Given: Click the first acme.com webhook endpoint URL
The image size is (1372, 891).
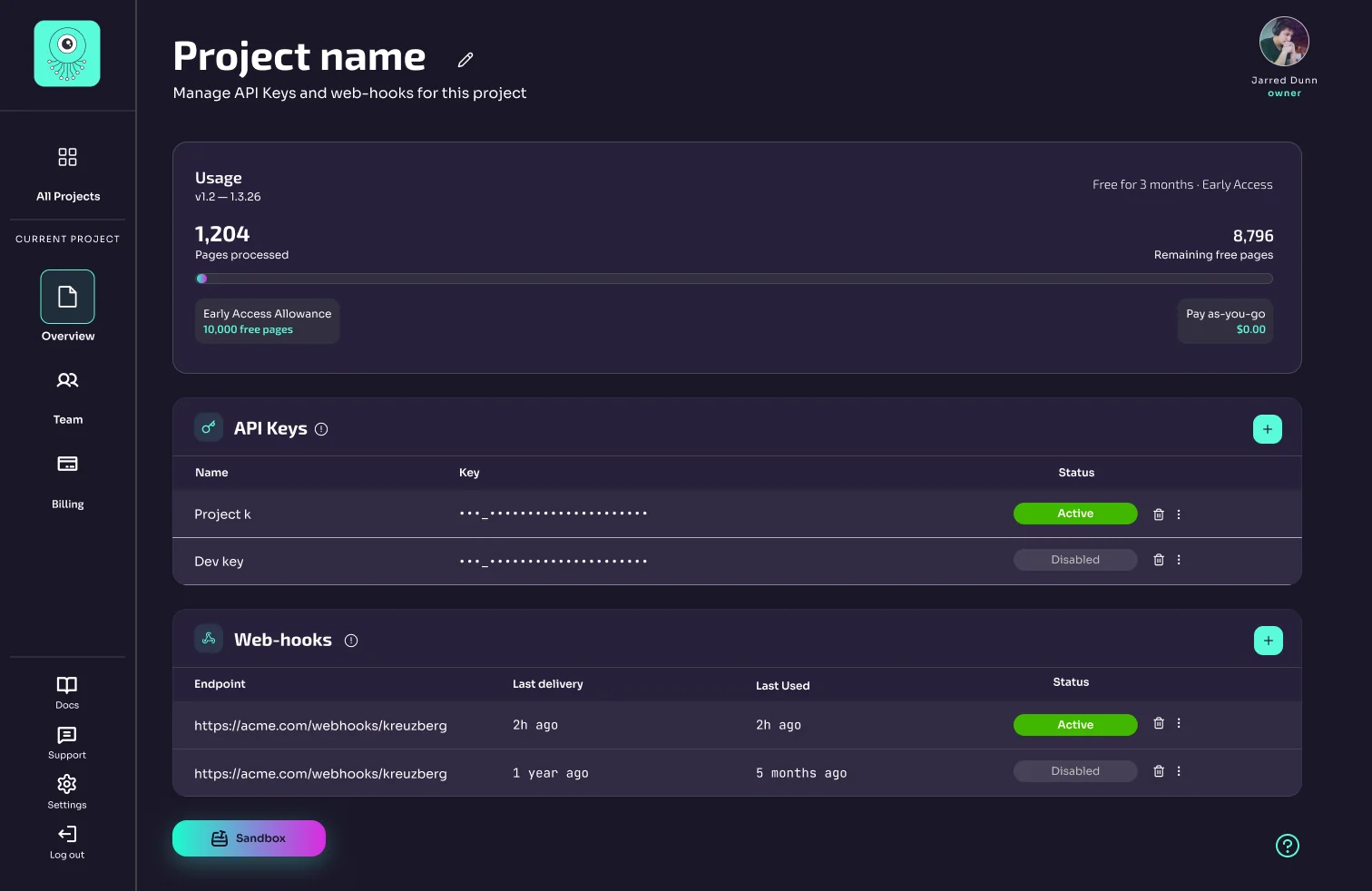Looking at the screenshot, I should pos(320,726).
